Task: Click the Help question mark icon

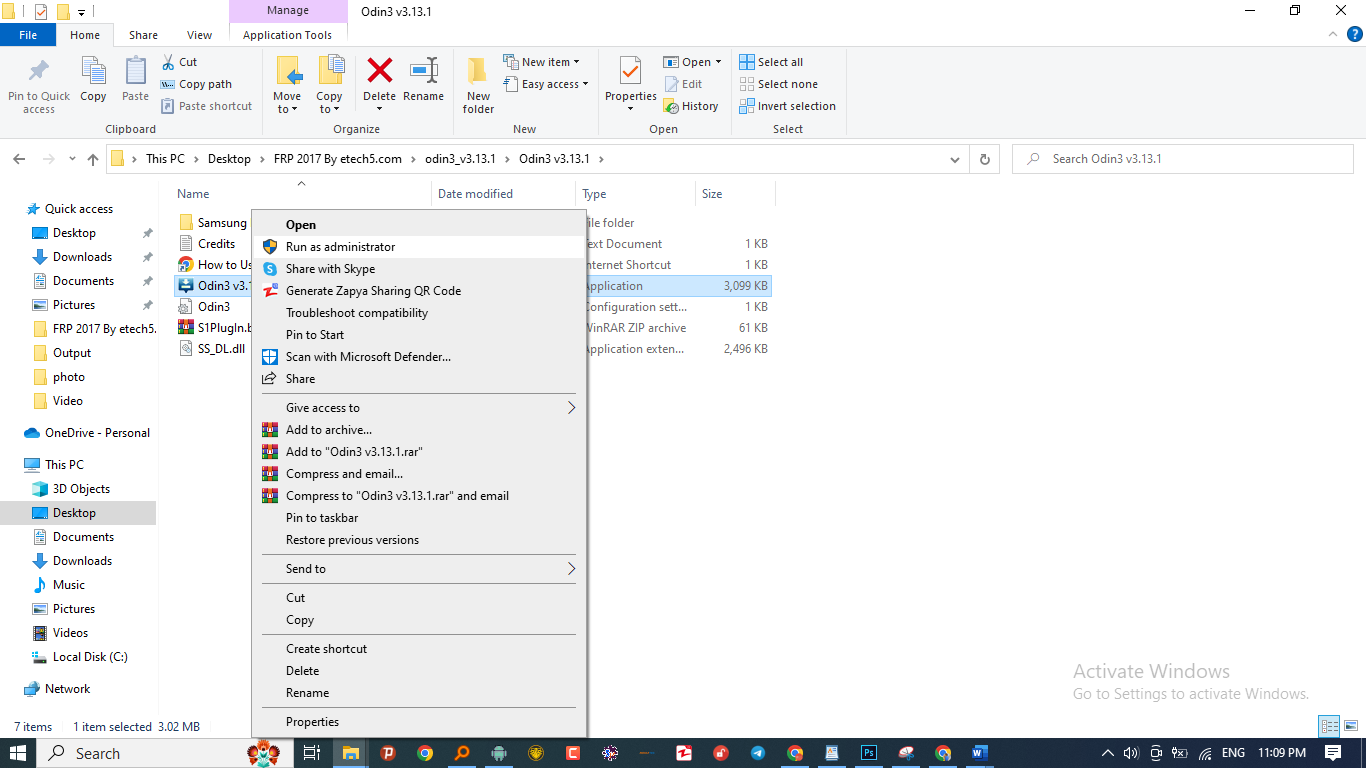Action: click(x=1354, y=35)
